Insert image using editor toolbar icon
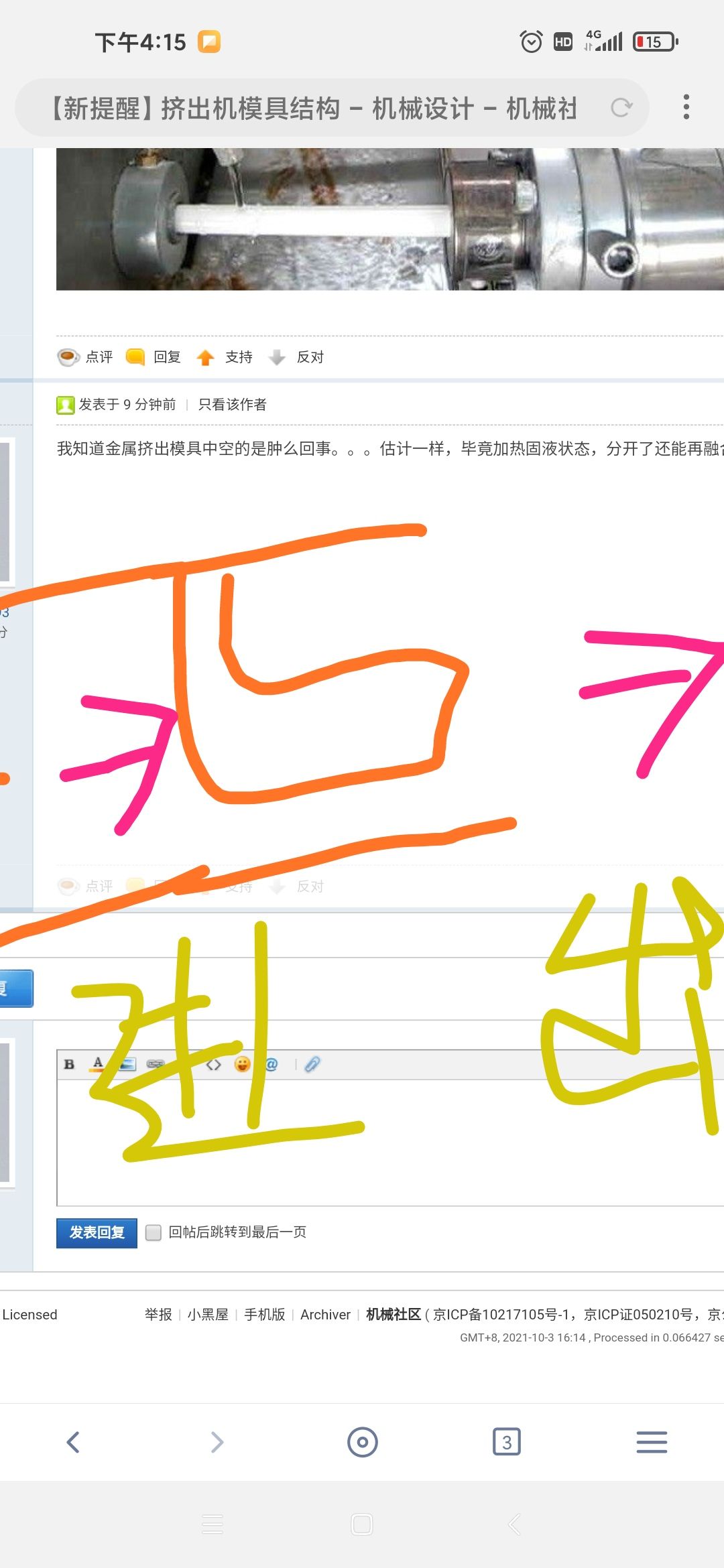This screenshot has width=724, height=1568. [x=127, y=1064]
